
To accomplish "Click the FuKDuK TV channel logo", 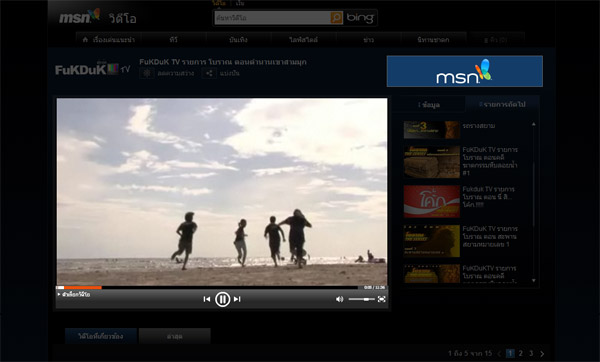I will (93, 69).
